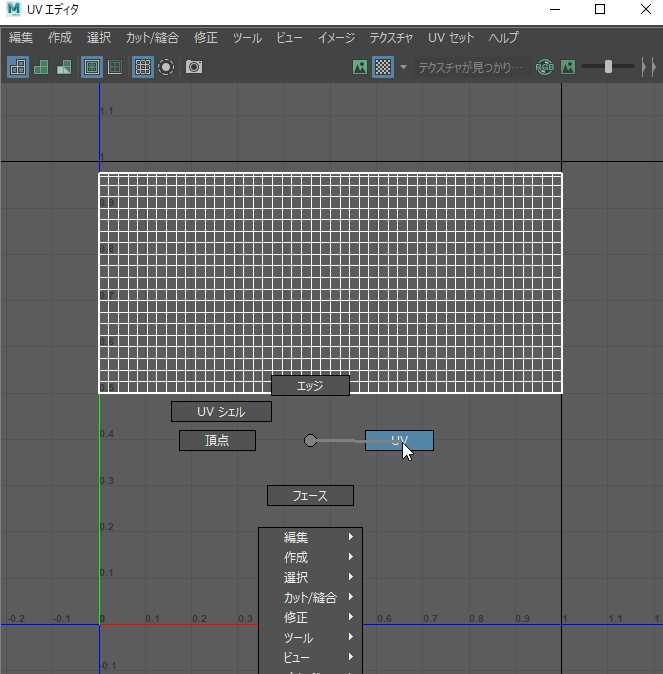This screenshot has width=663, height=674.
Task: Toggle grid display icon
Action: pyautogui.click(x=142, y=67)
